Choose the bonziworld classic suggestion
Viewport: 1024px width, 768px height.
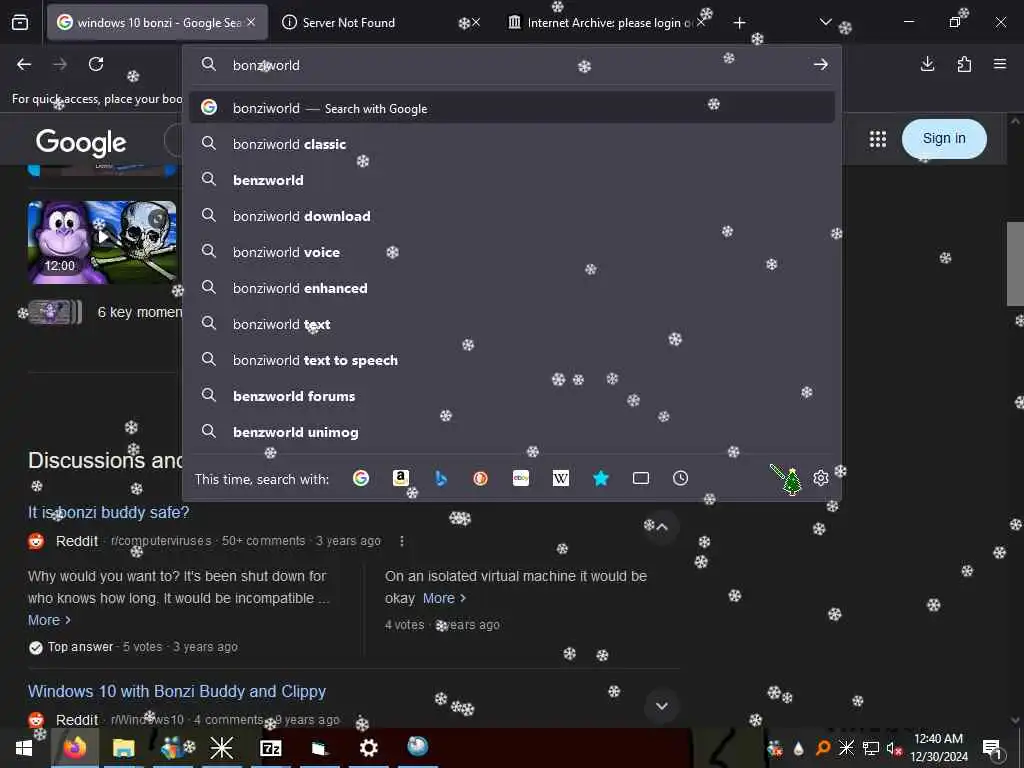click(511, 144)
